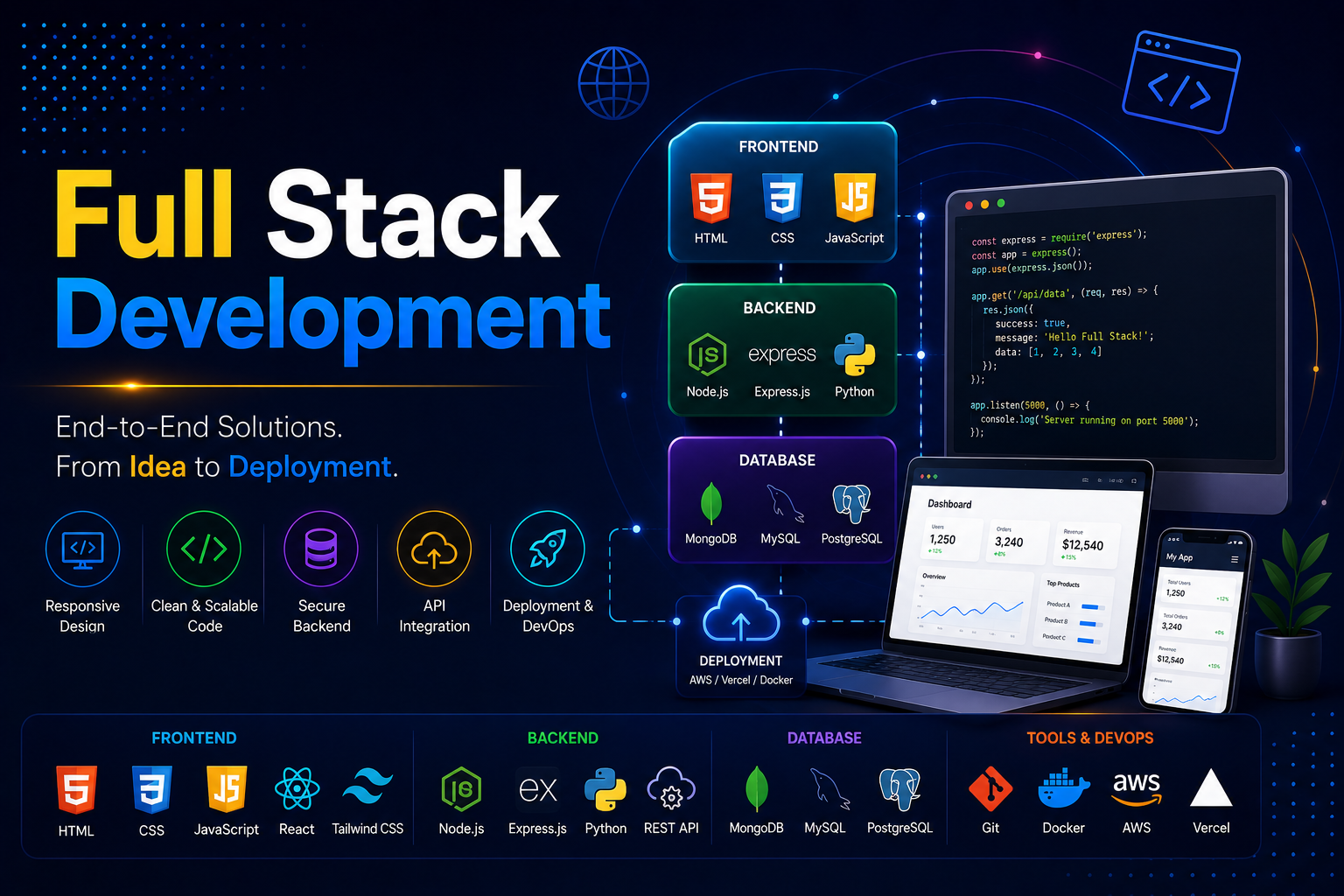Click the Clean & Scalable Code icon

click(204, 549)
